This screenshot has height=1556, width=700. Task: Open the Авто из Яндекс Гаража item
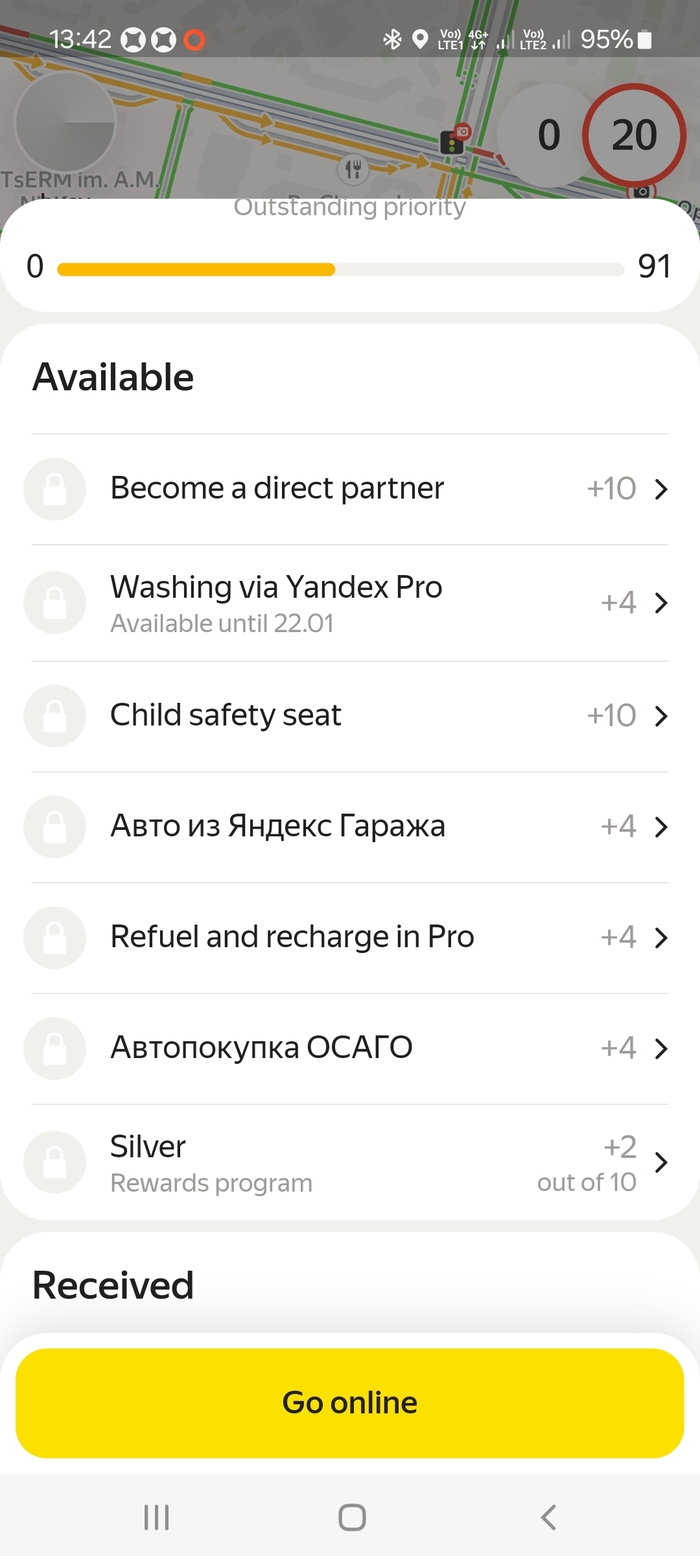277,826
